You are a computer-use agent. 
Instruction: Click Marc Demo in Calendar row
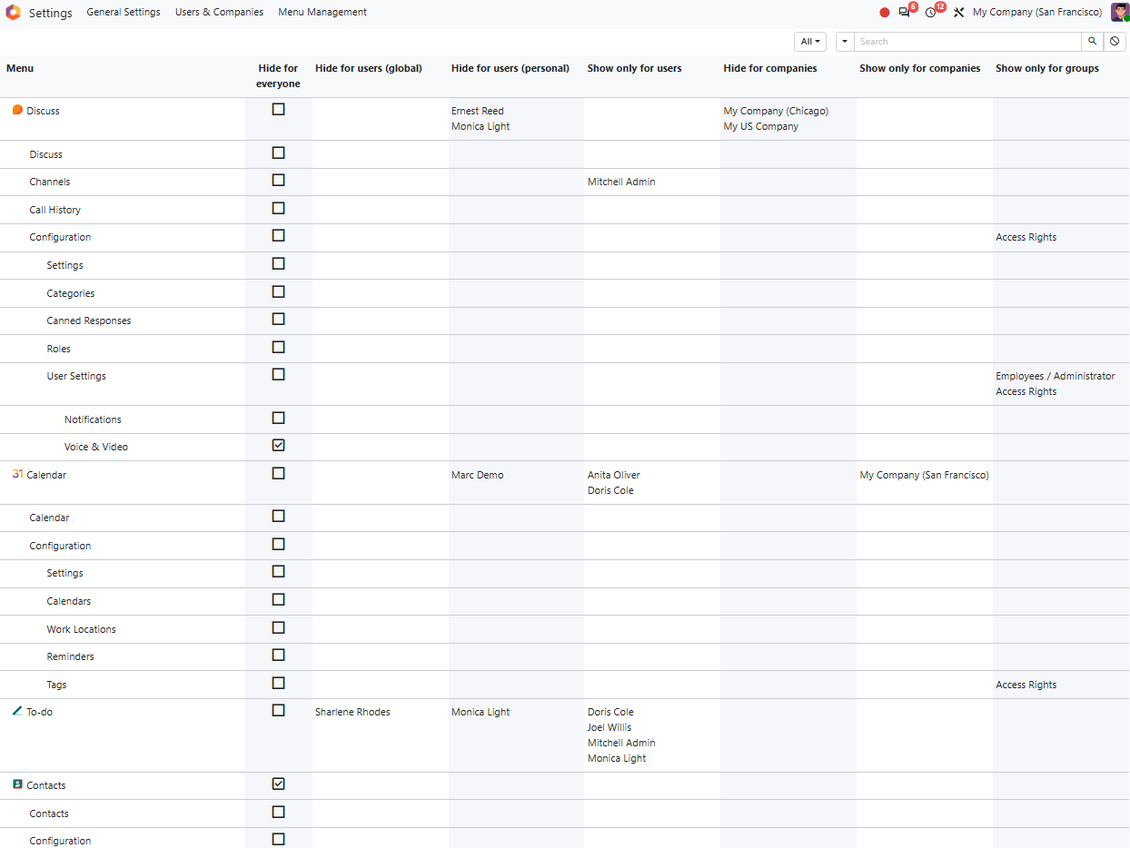point(477,475)
